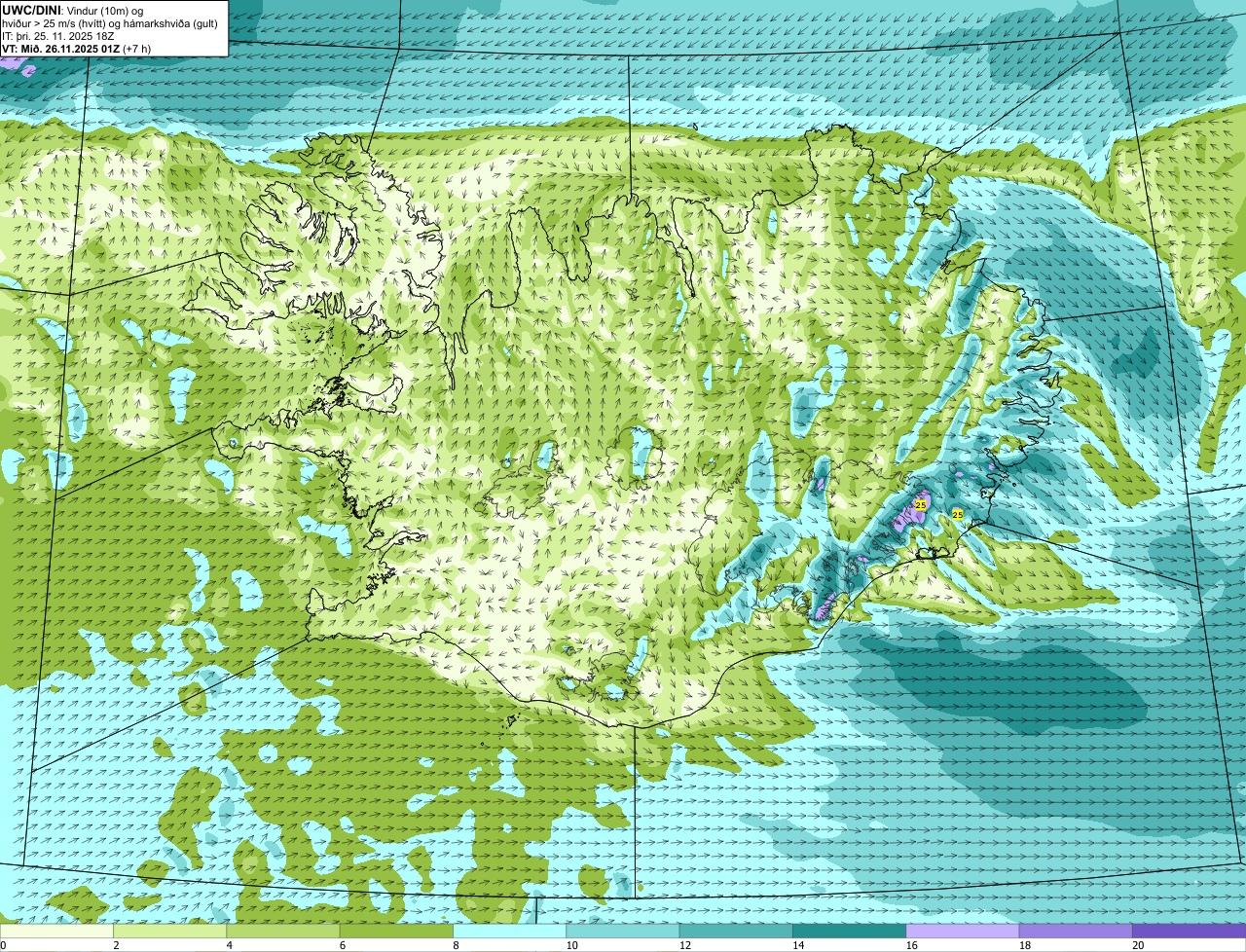
Task: Click the legend tick label "18"
Action: pyautogui.click(x=1025, y=945)
